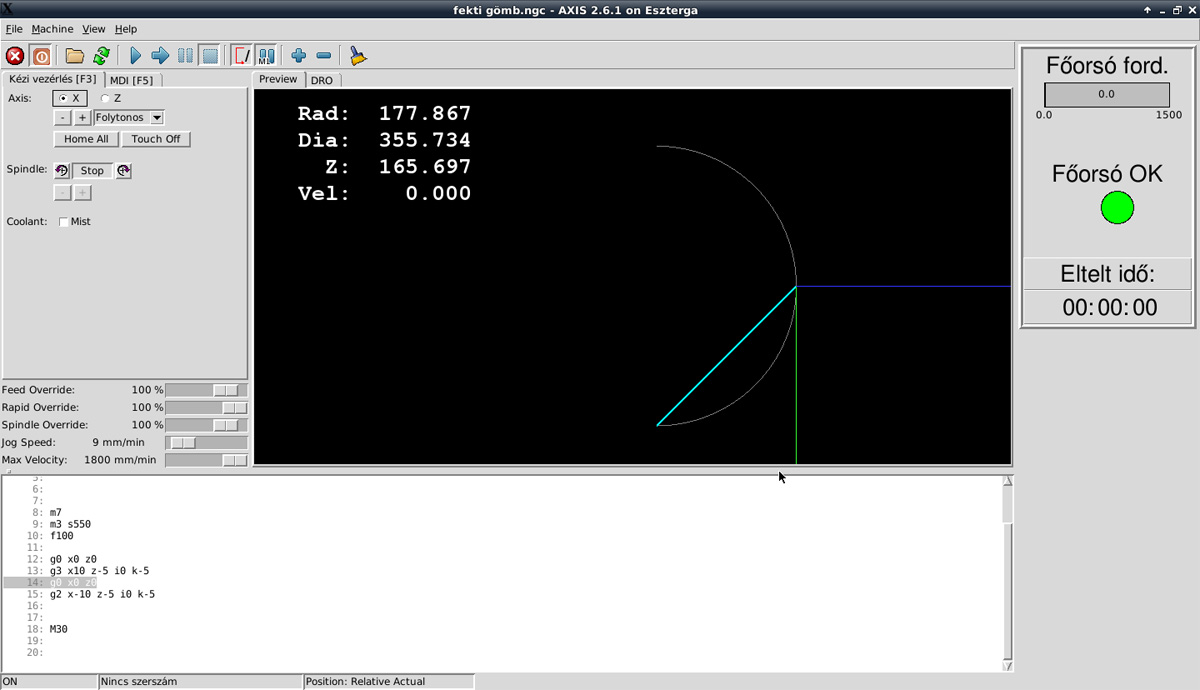Enable the Mist coolant checkbox
The image size is (1200, 690).
(64, 222)
